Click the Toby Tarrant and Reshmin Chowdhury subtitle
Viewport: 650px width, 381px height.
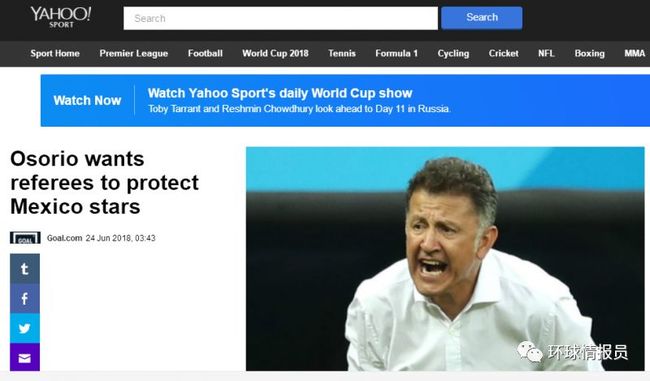299,109
